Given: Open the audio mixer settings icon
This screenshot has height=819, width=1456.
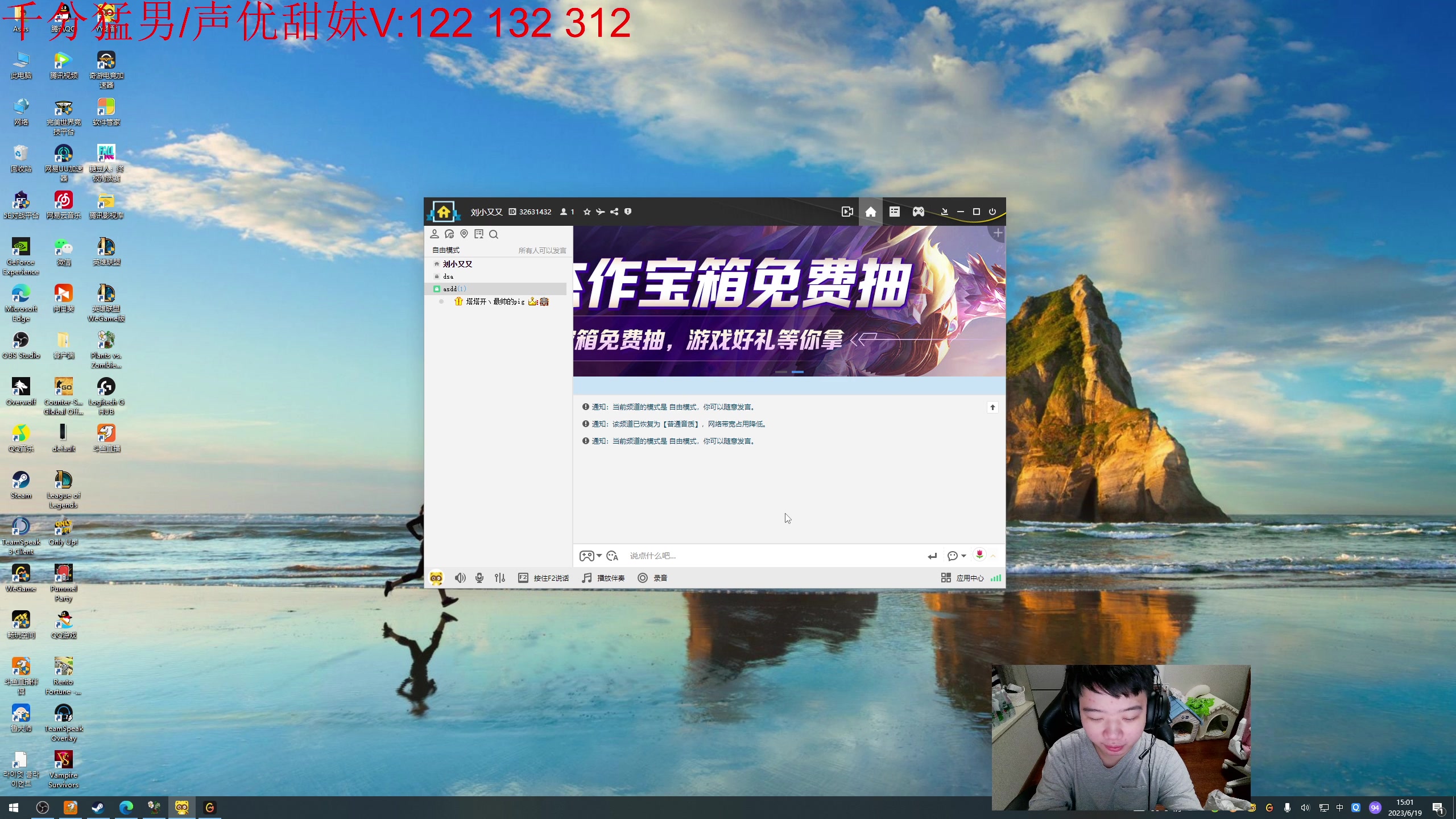Looking at the screenshot, I should click(499, 578).
